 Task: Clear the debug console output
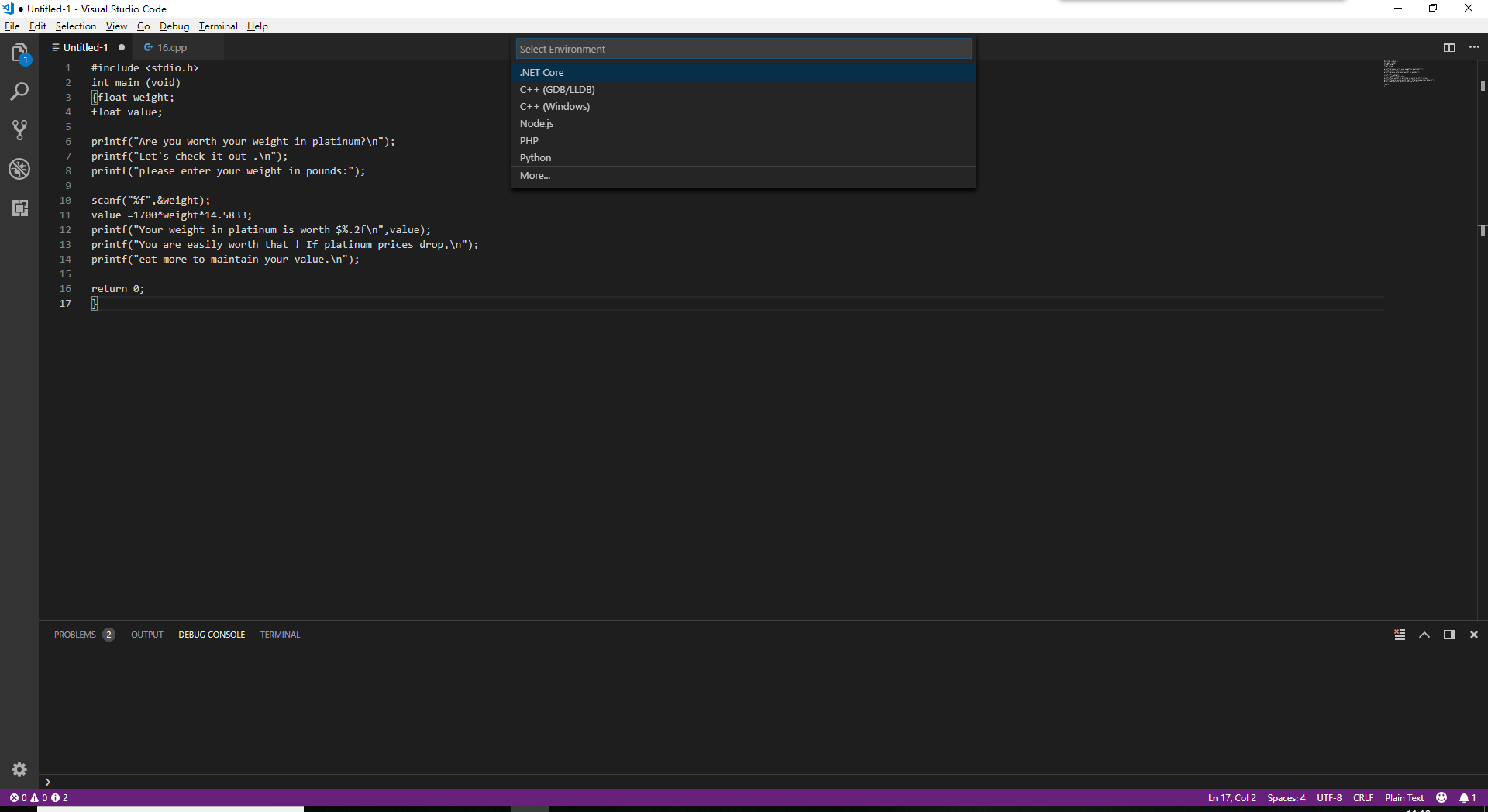tap(1400, 635)
